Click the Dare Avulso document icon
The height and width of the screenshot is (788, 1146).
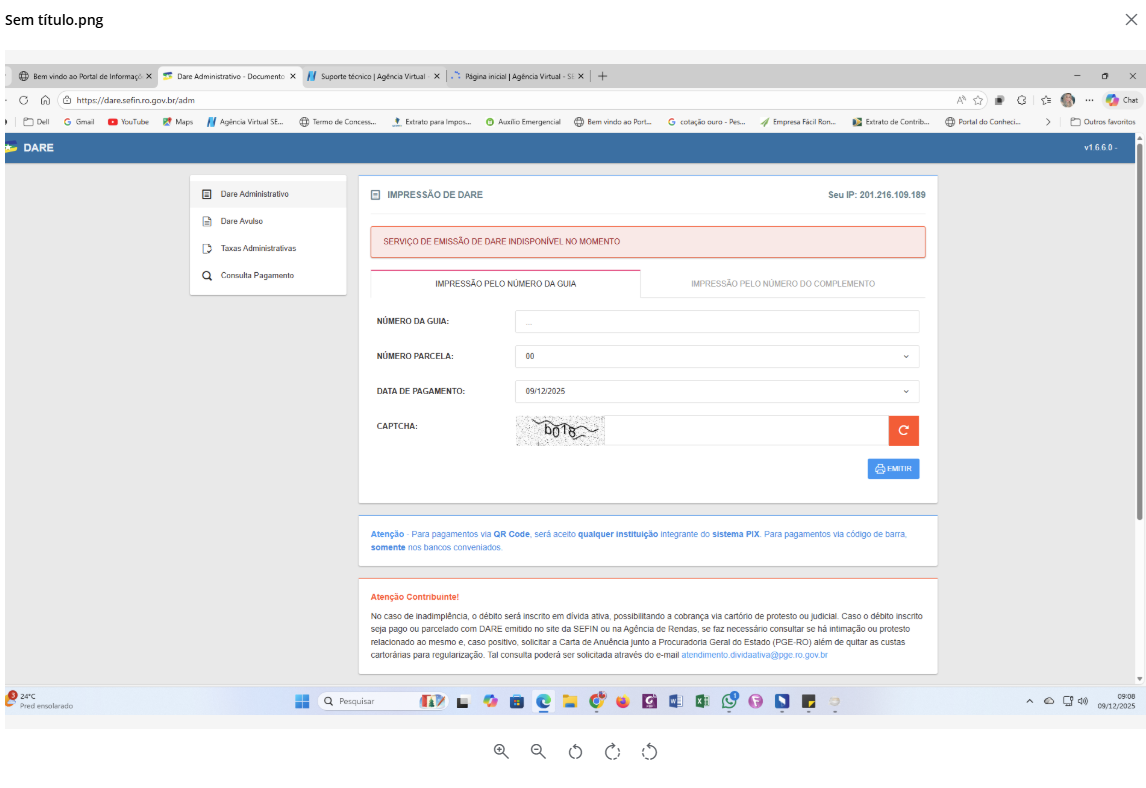[x=207, y=221]
